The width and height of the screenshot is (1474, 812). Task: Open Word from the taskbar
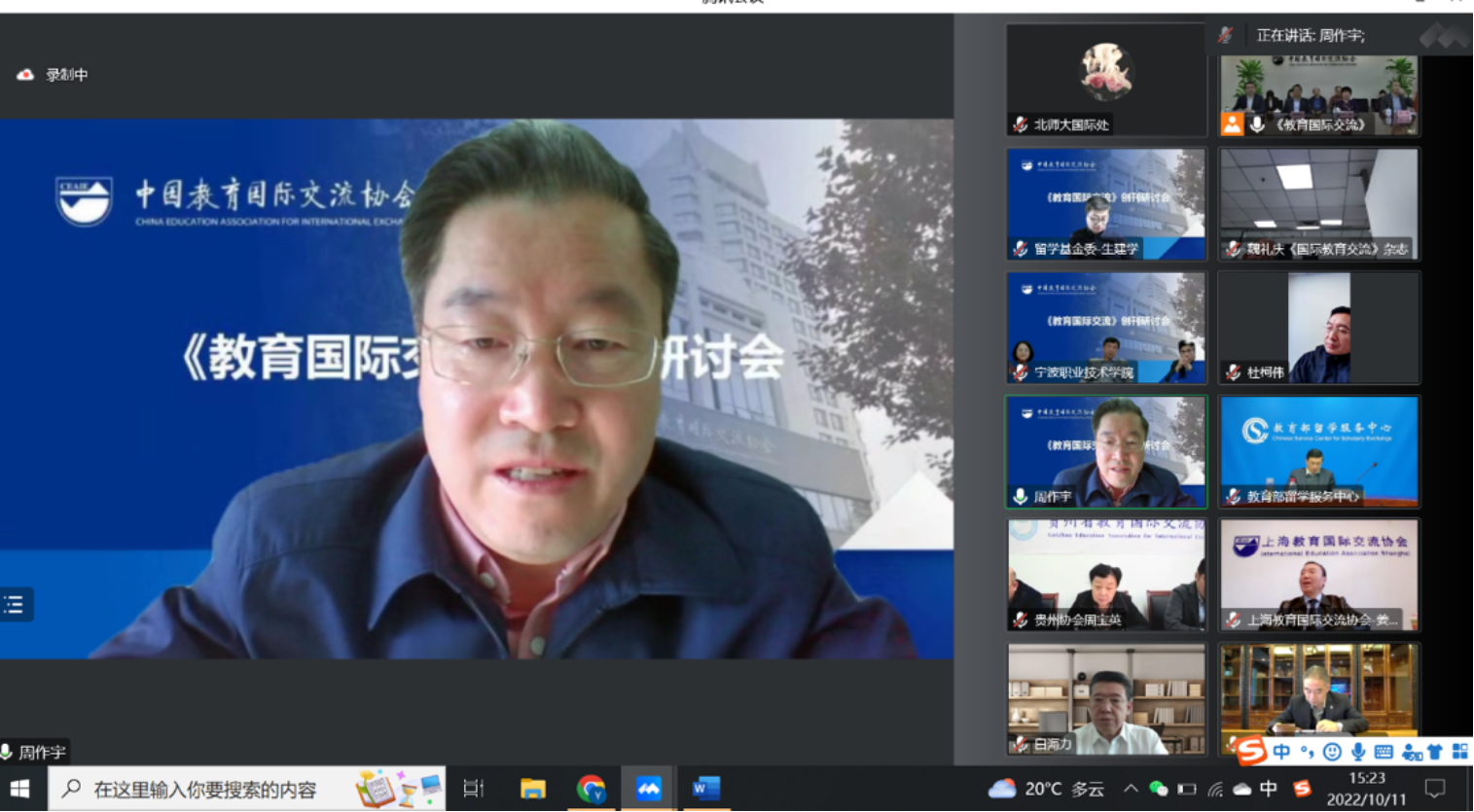(x=705, y=789)
